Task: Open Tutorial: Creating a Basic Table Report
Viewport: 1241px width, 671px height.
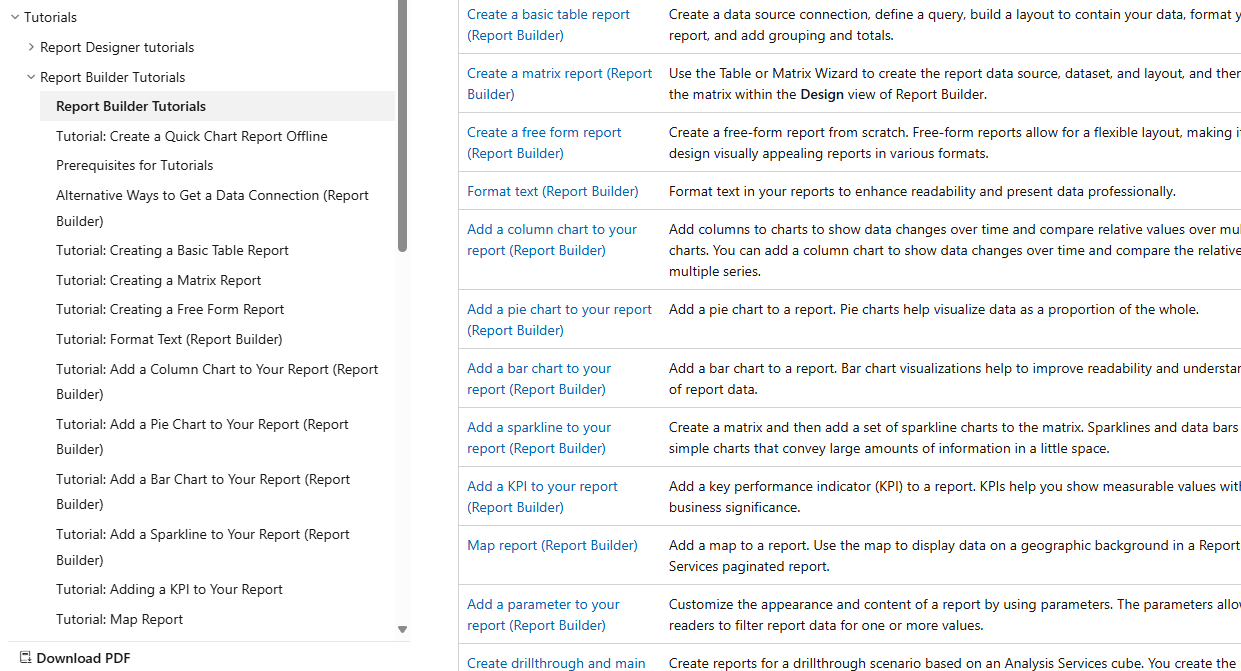Action: click(x=172, y=250)
